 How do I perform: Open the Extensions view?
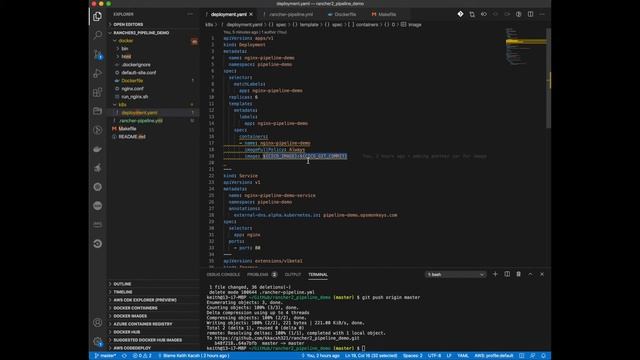pyautogui.click(x=98, y=92)
